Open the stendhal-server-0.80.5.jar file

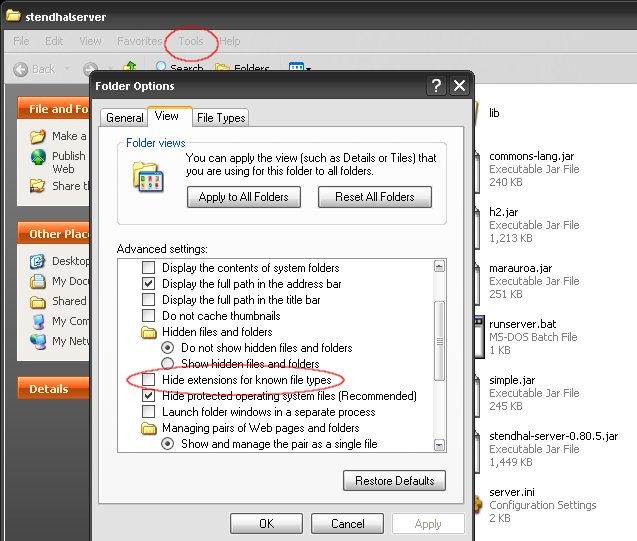(x=554, y=437)
